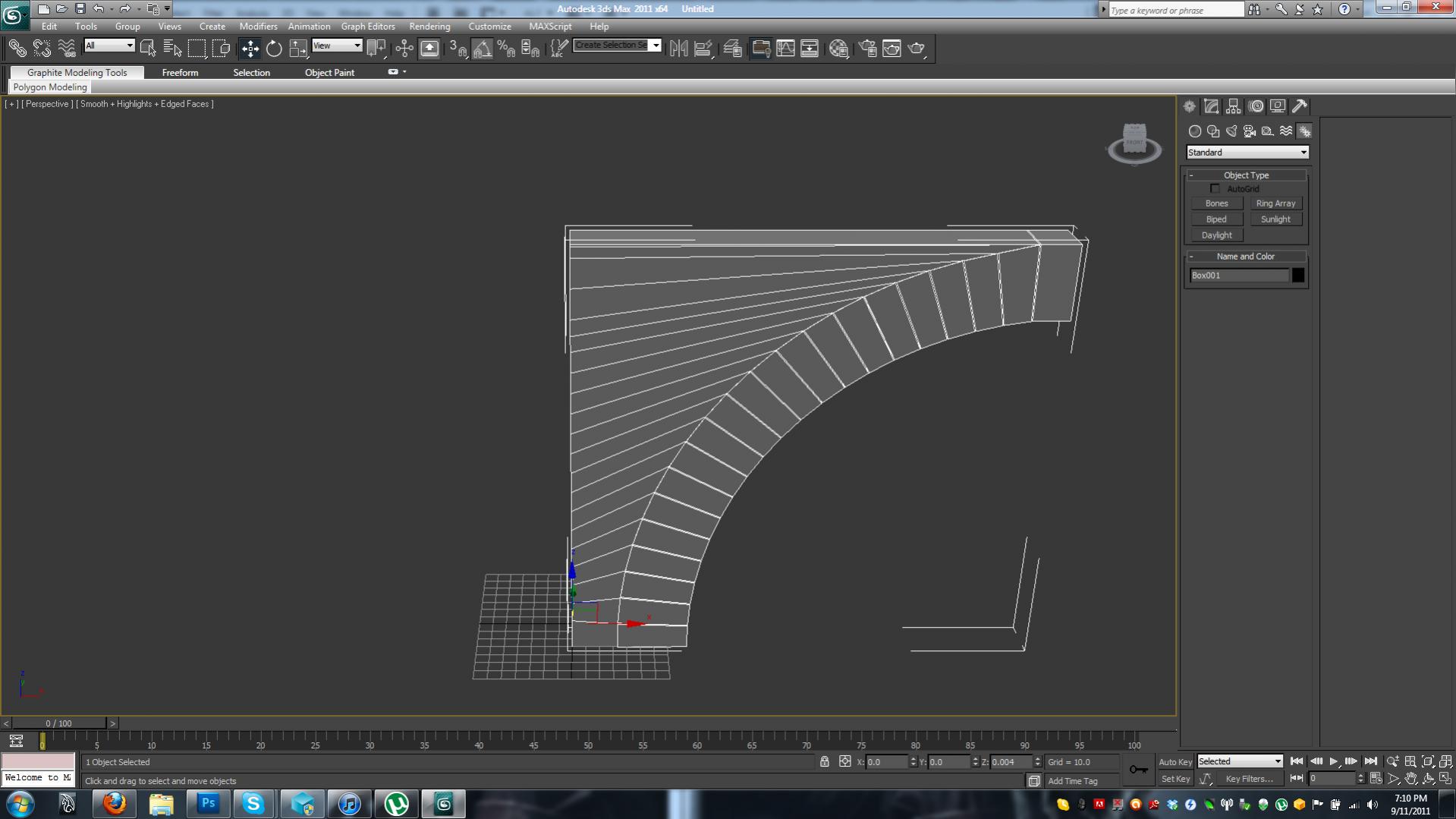Open the Modifiers menu
The width and height of the screenshot is (1456, 819).
(258, 26)
